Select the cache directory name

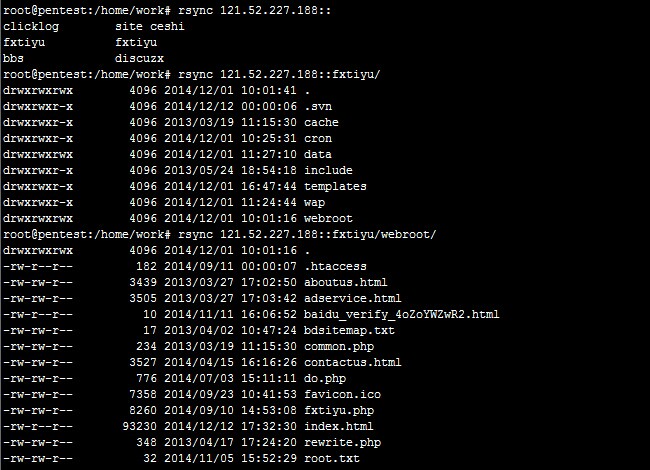[321, 122]
